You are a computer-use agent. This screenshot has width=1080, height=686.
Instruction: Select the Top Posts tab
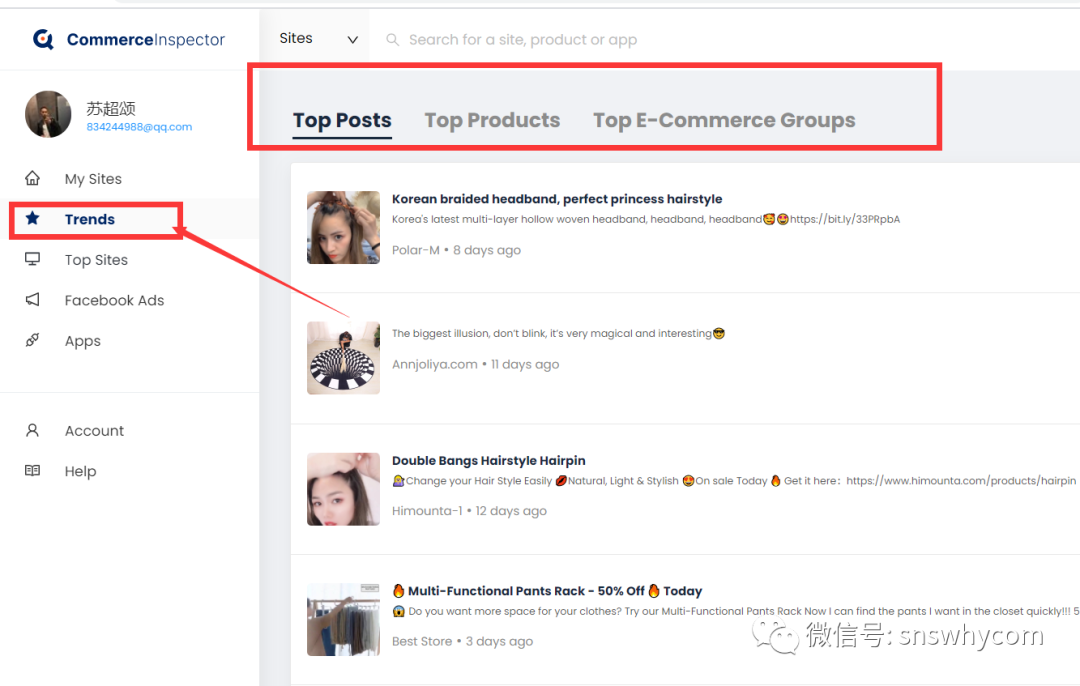pyautogui.click(x=342, y=121)
